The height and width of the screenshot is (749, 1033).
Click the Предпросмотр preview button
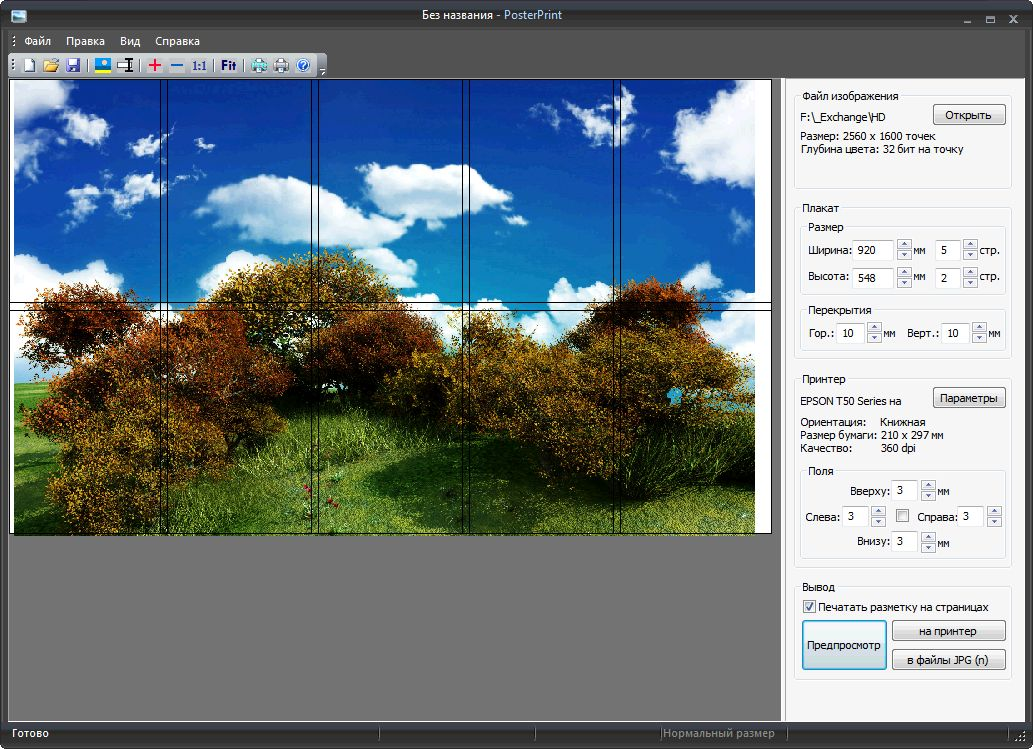coord(844,645)
